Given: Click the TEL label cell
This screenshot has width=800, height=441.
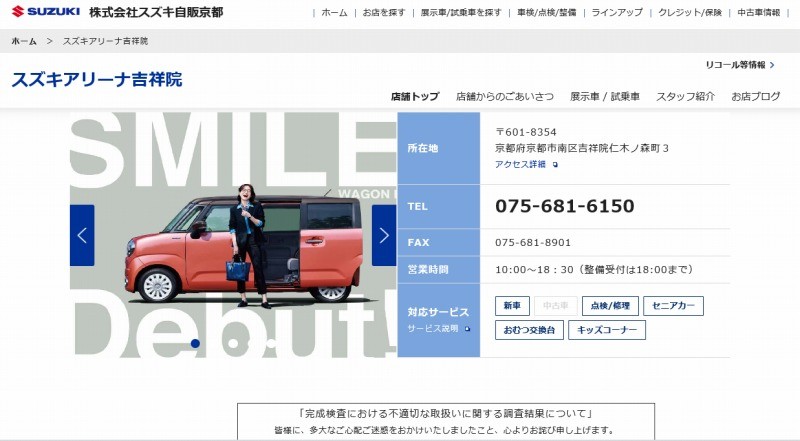Looking at the screenshot, I should click(439, 207).
